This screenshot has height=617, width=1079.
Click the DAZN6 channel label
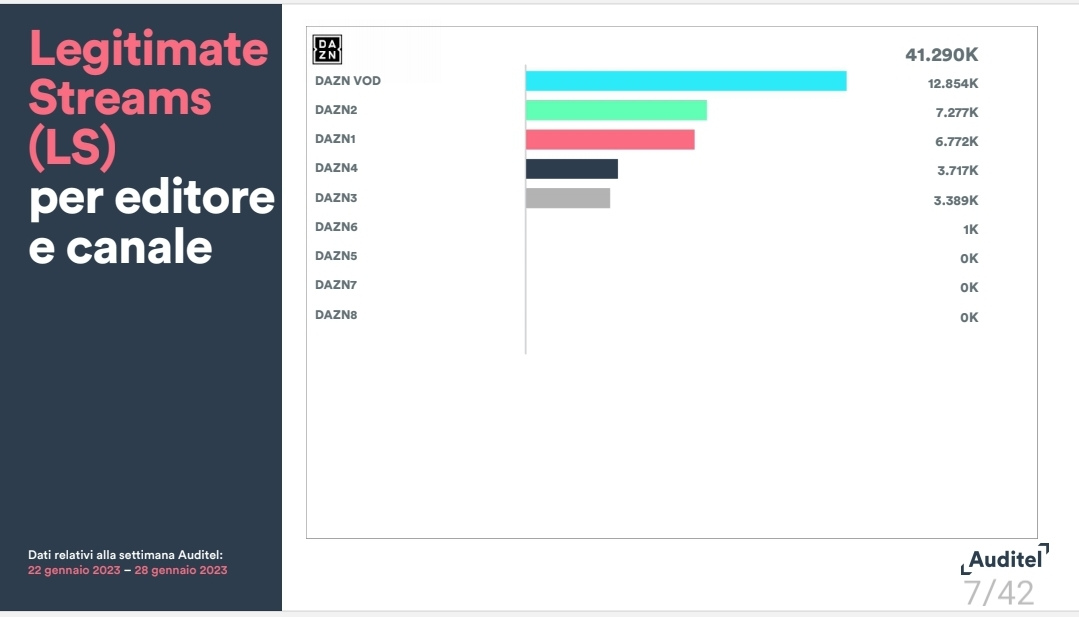336,227
